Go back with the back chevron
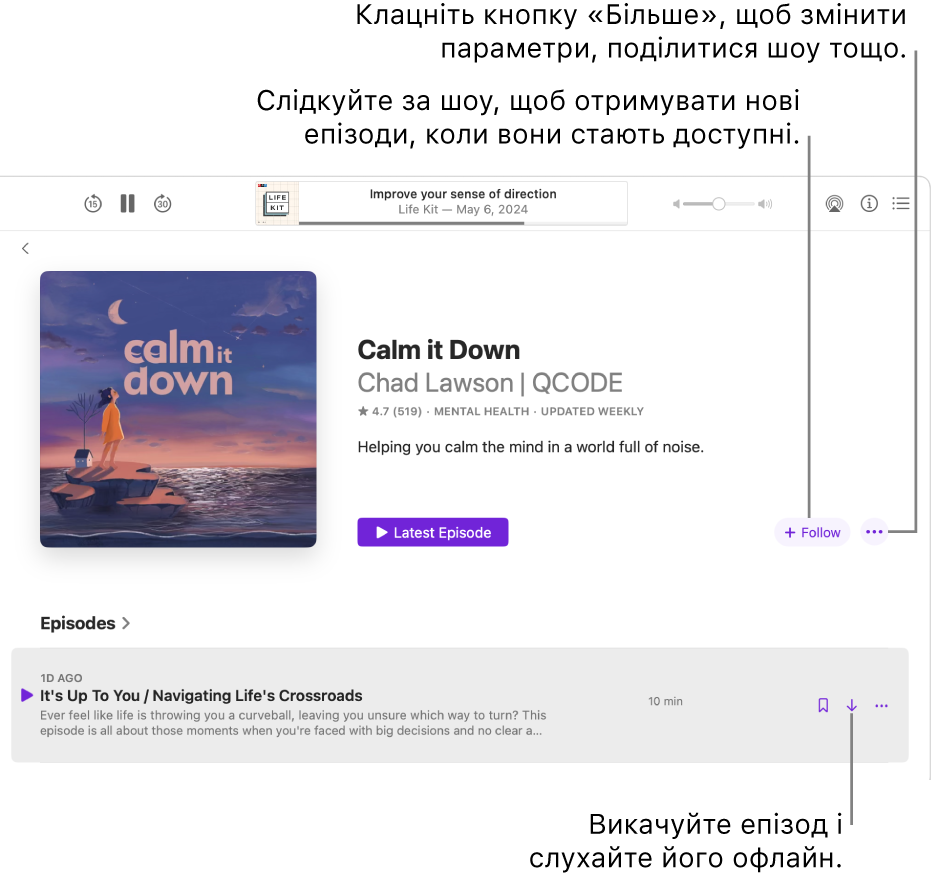The height and width of the screenshot is (880, 934). [x=26, y=248]
